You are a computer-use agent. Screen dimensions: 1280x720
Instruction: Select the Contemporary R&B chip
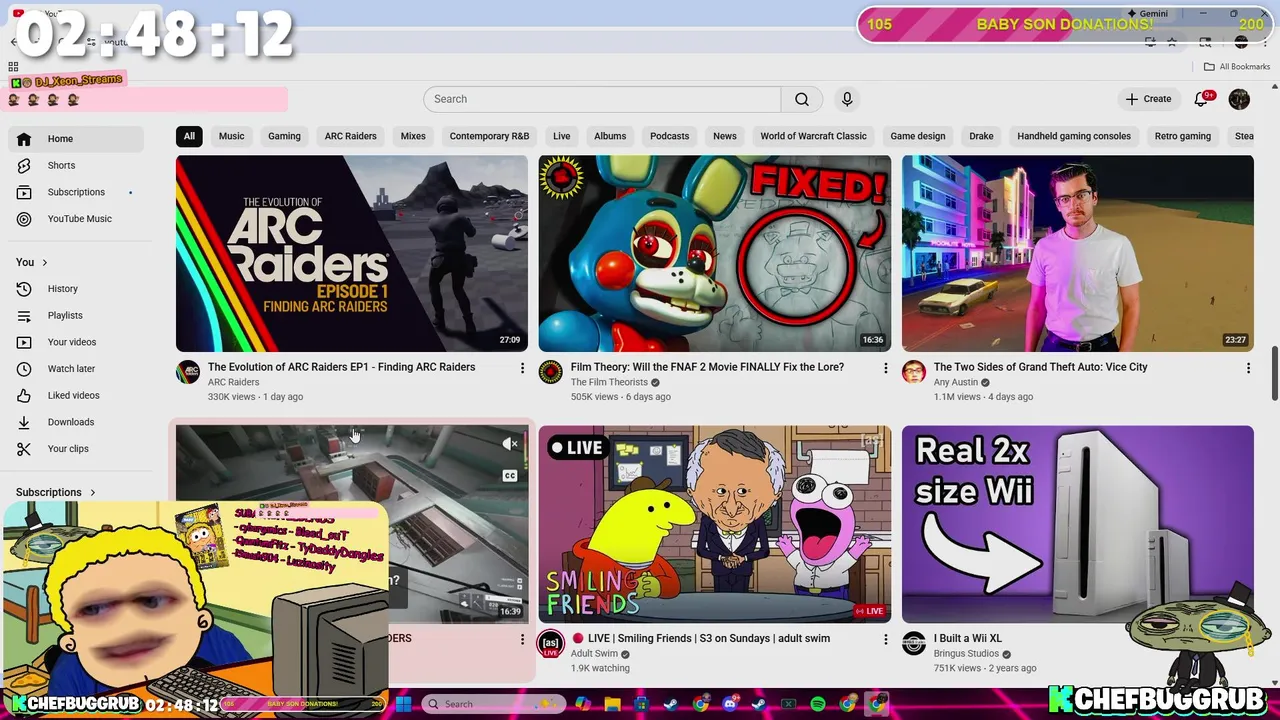click(x=489, y=136)
